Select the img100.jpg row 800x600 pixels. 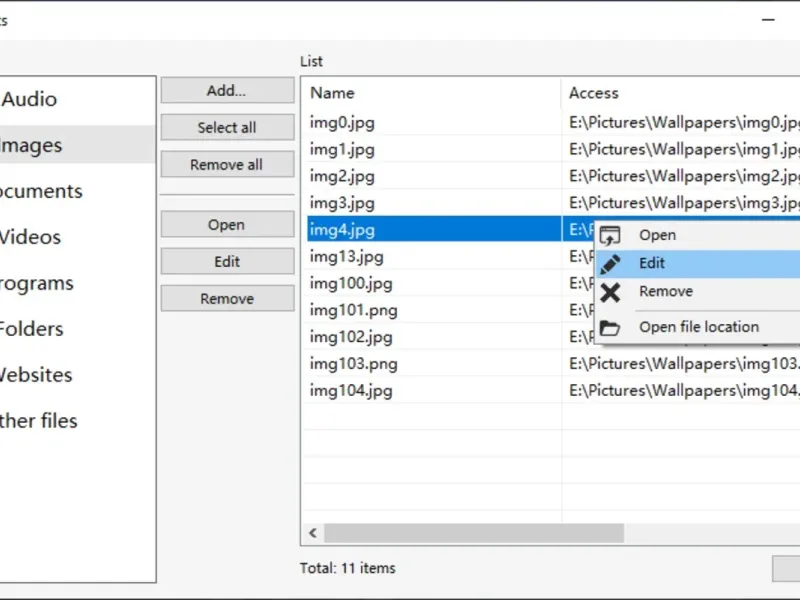(x=434, y=283)
